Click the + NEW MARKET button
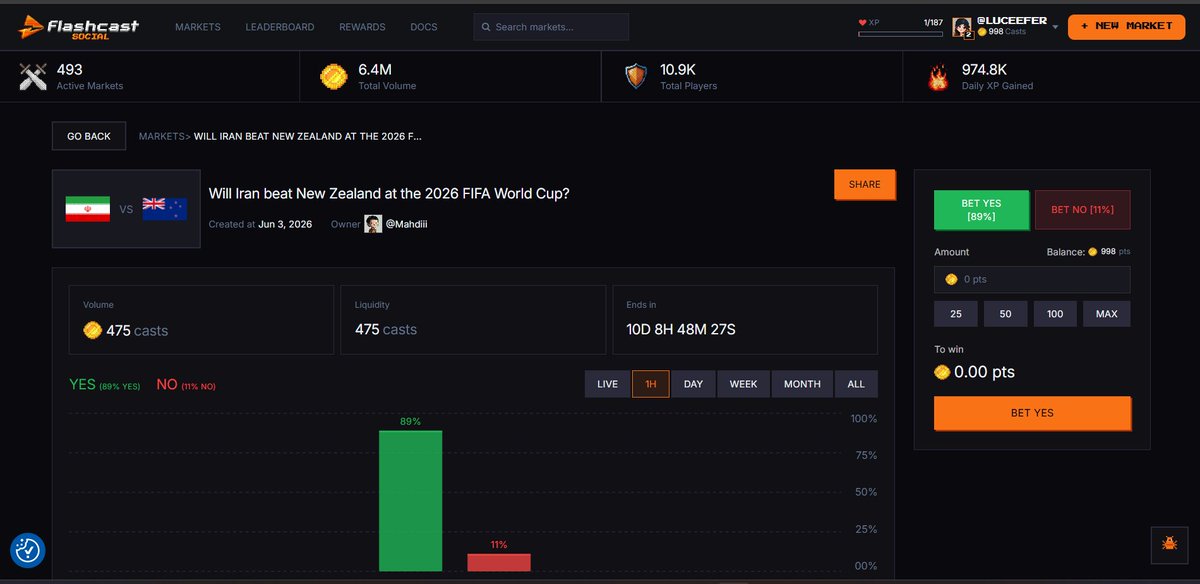Viewport: 1200px width, 584px height. pos(1126,26)
